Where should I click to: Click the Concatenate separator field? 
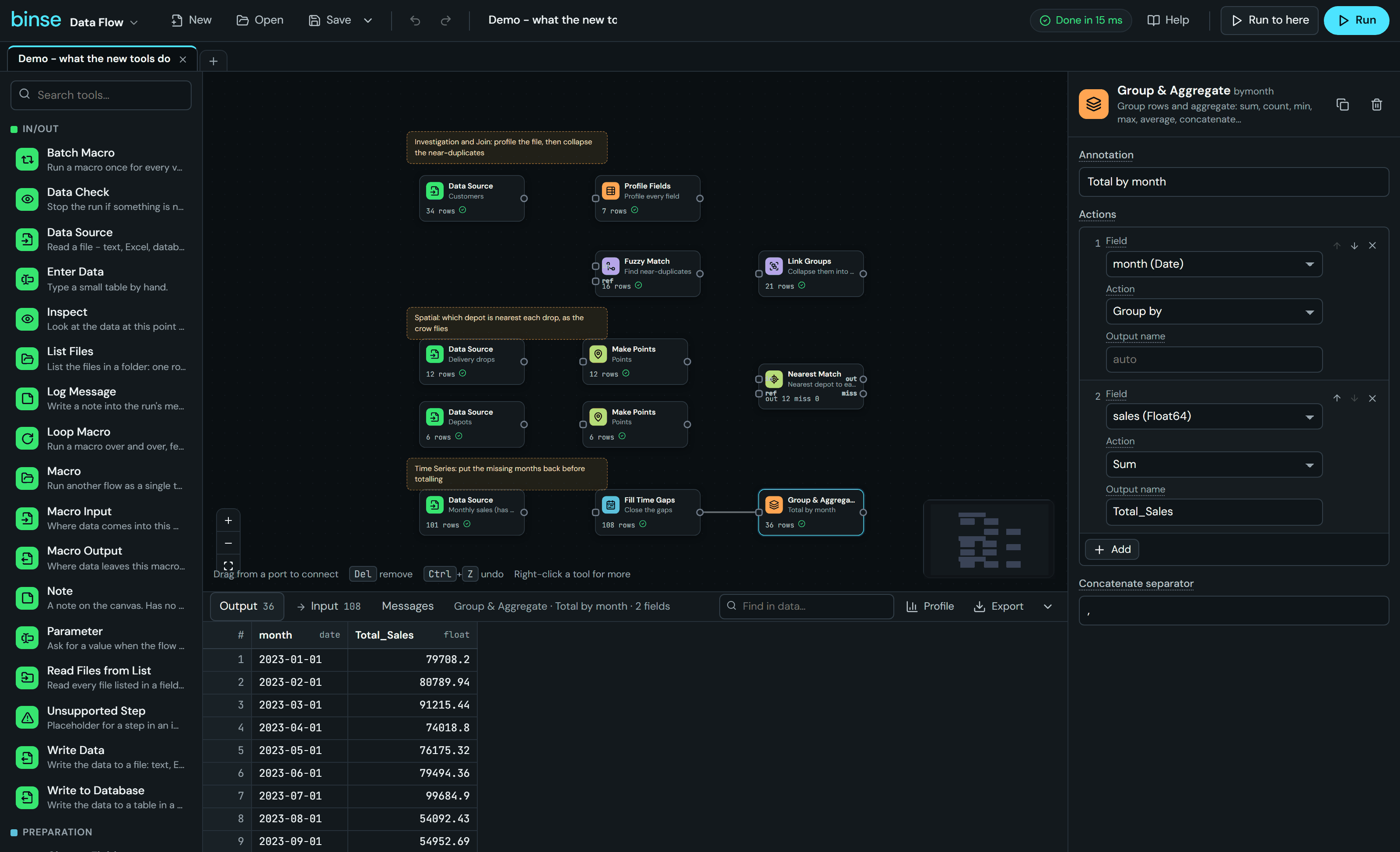(x=1233, y=611)
